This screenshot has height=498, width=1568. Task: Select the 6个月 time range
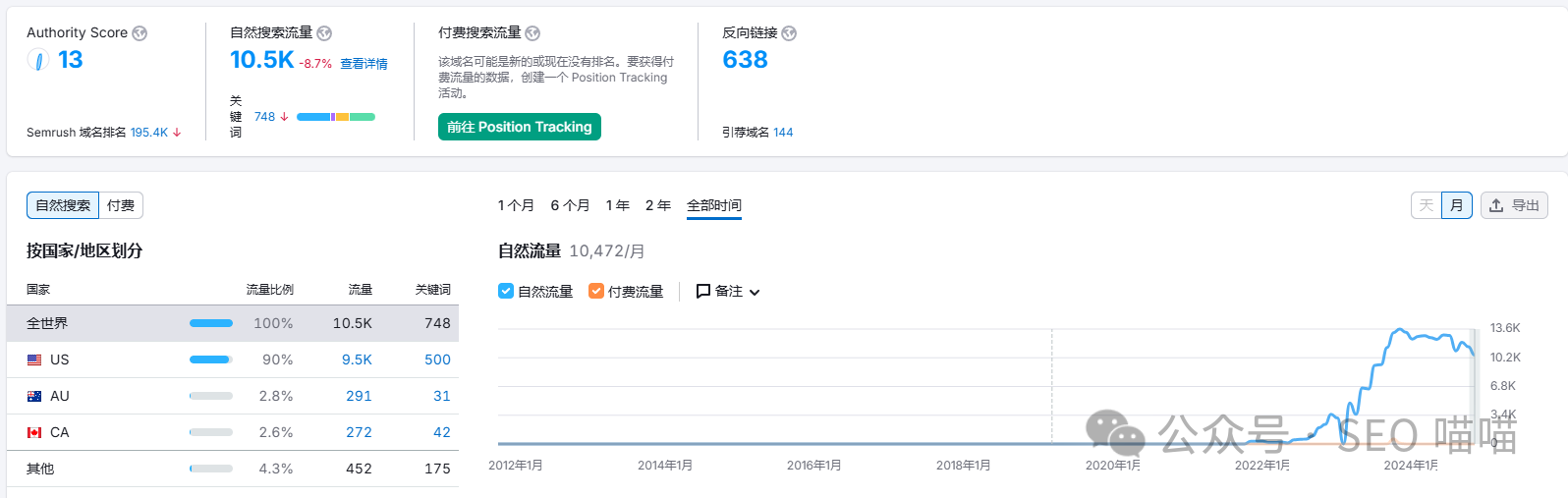570,205
